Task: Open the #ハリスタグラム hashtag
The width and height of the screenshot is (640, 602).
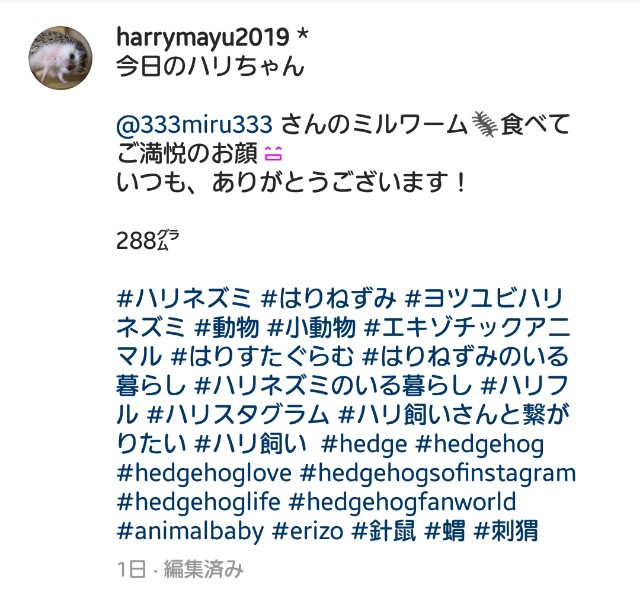Action: tap(238, 415)
